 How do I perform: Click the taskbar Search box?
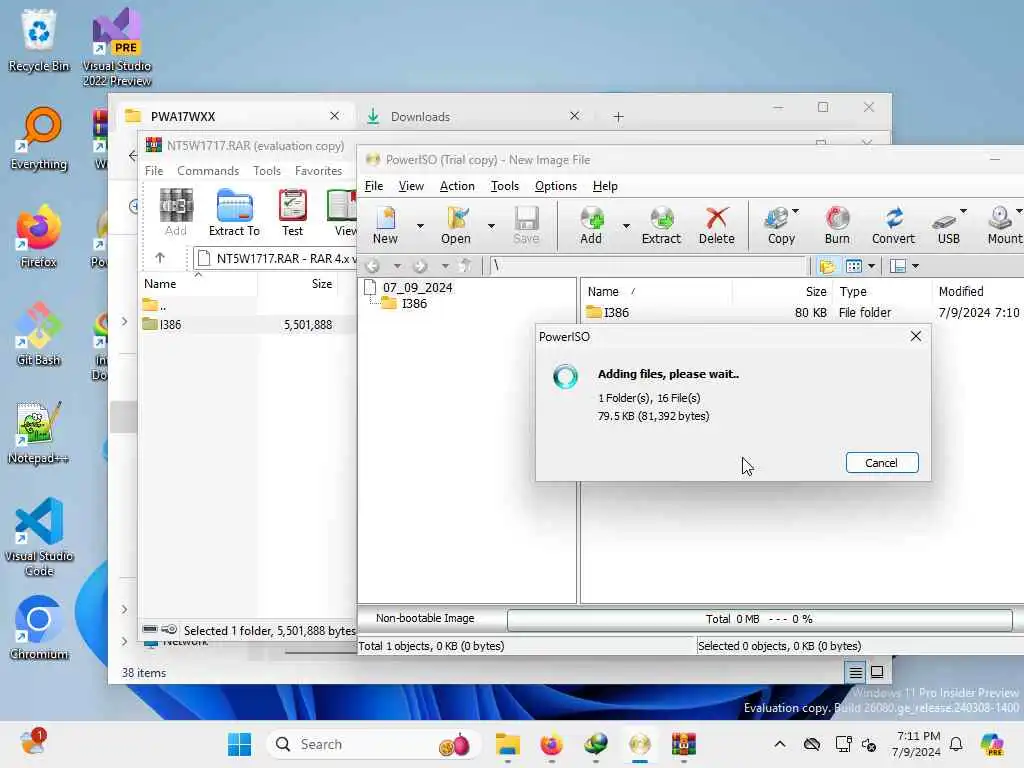coord(374,744)
